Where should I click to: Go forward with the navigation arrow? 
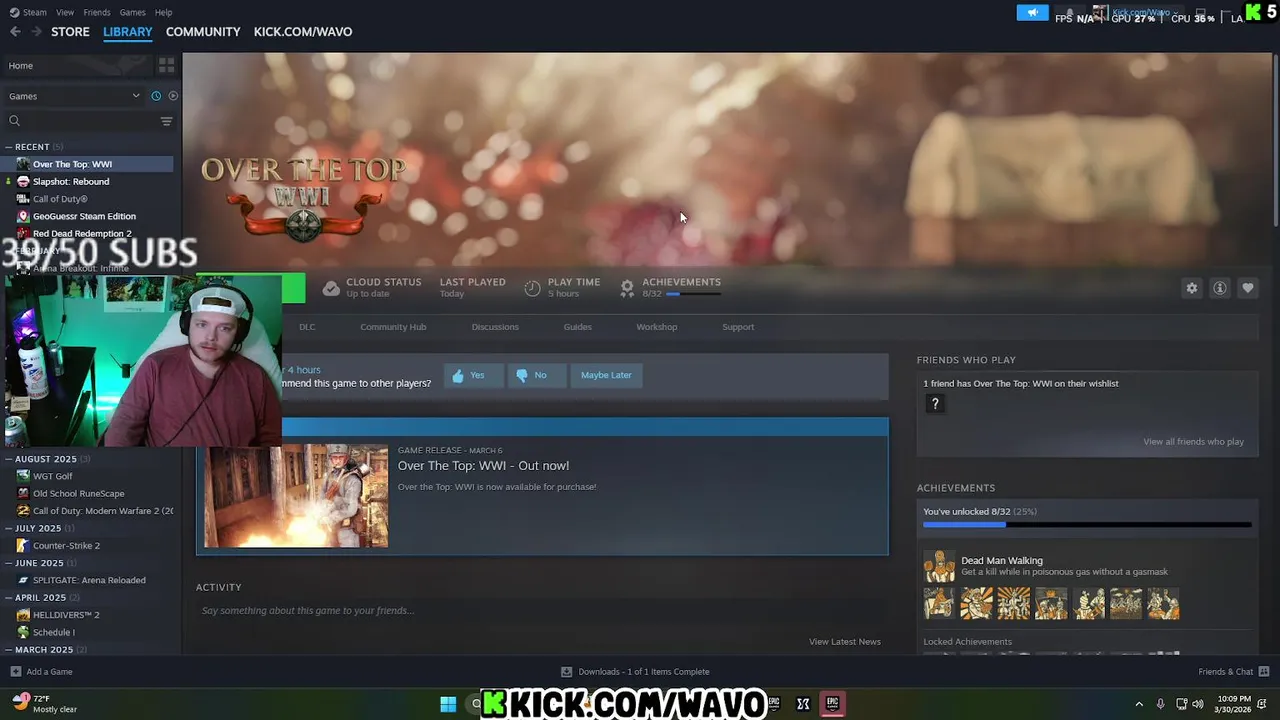point(37,32)
